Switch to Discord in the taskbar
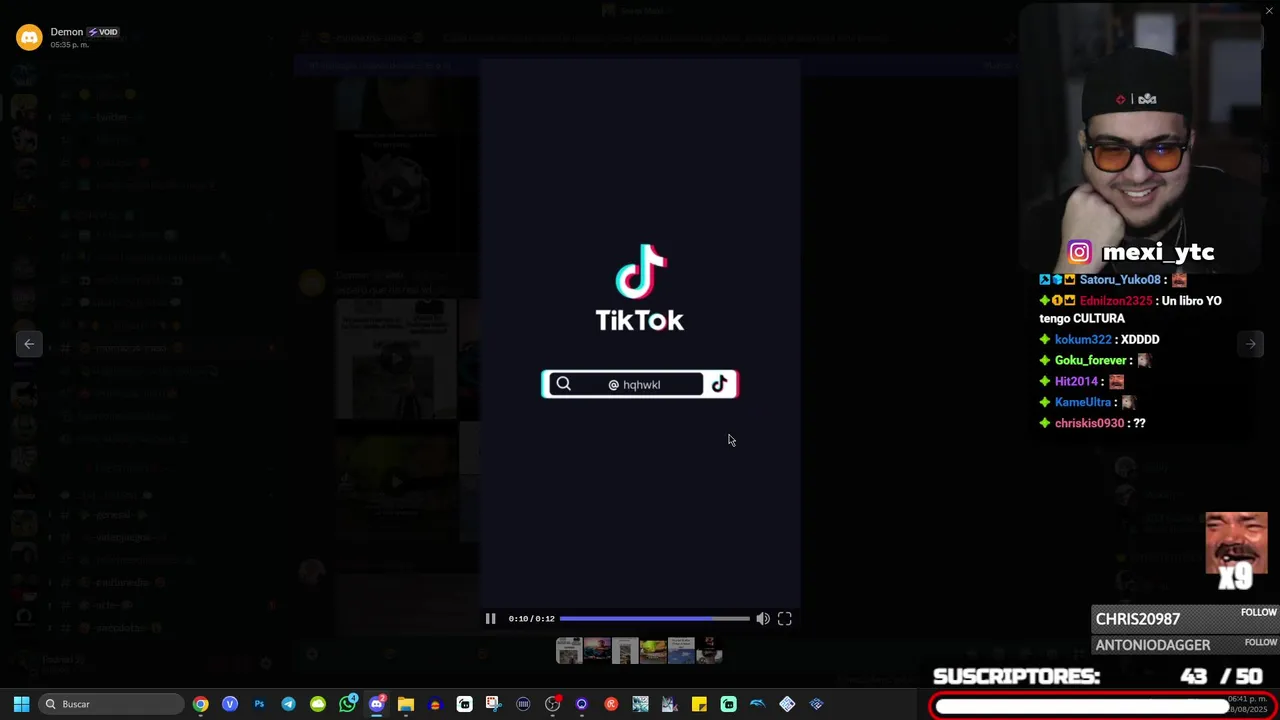This screenshot has width=1280, height=720. [377, 704]
